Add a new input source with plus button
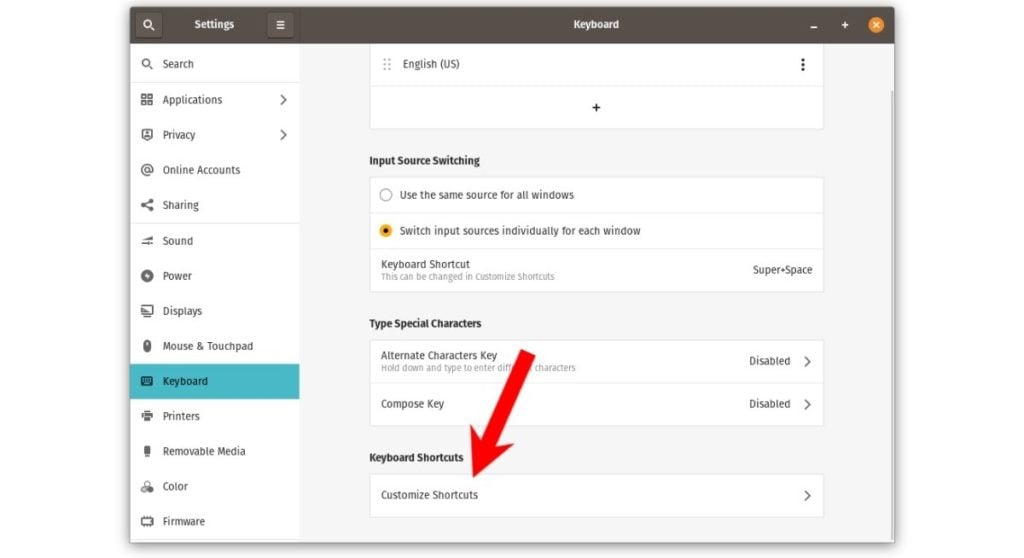 [596, 107]
